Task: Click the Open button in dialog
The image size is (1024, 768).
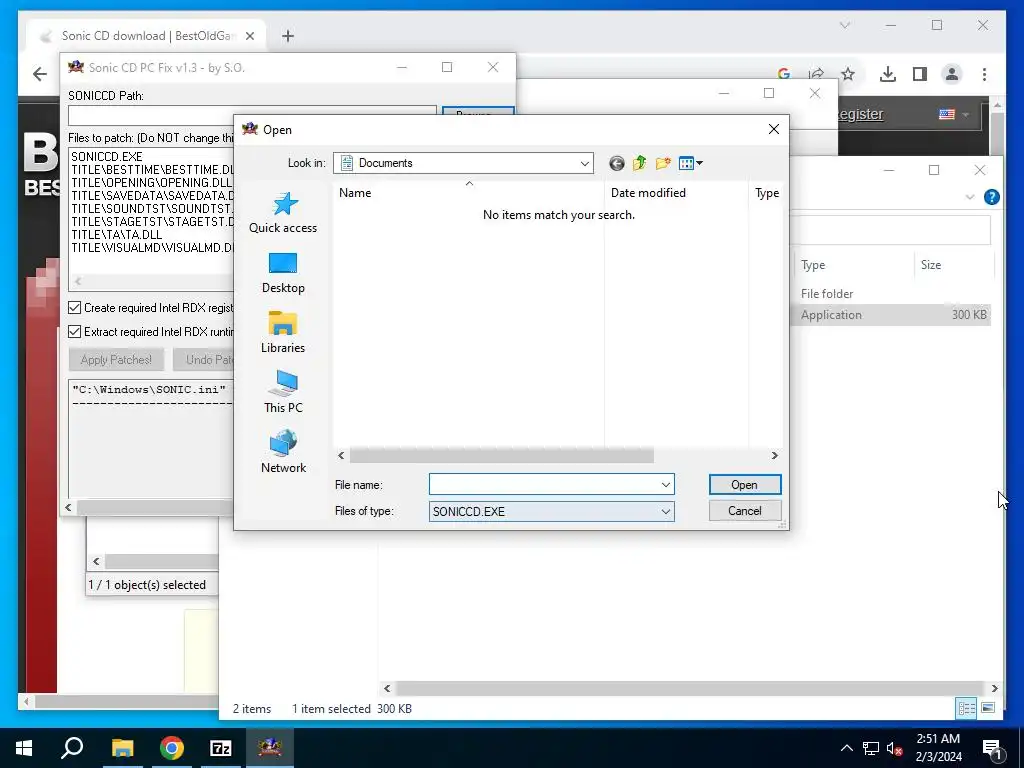Action: (x=744, y=485)
